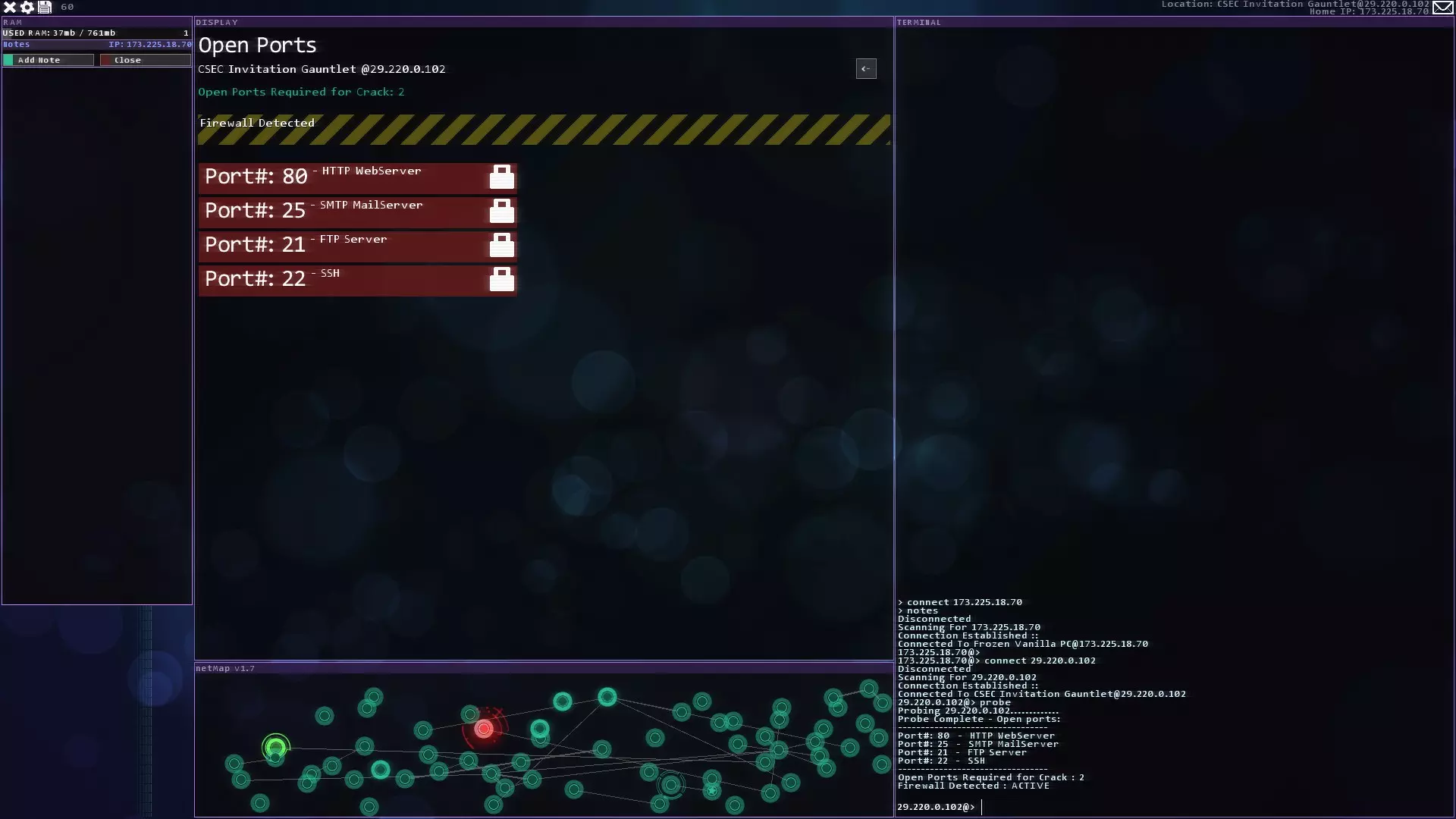The image size is (1456, 819).
Task: Click the lock icon on port 25
Action: tap(501, 212)
